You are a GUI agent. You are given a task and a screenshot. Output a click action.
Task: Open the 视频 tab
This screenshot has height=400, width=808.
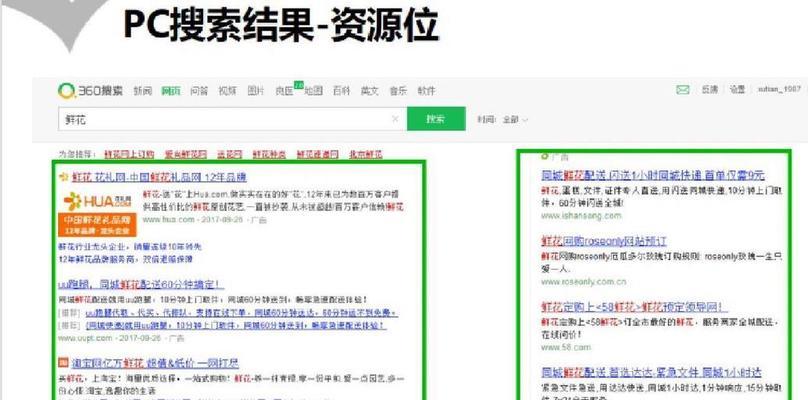click(x=227, y=91)
